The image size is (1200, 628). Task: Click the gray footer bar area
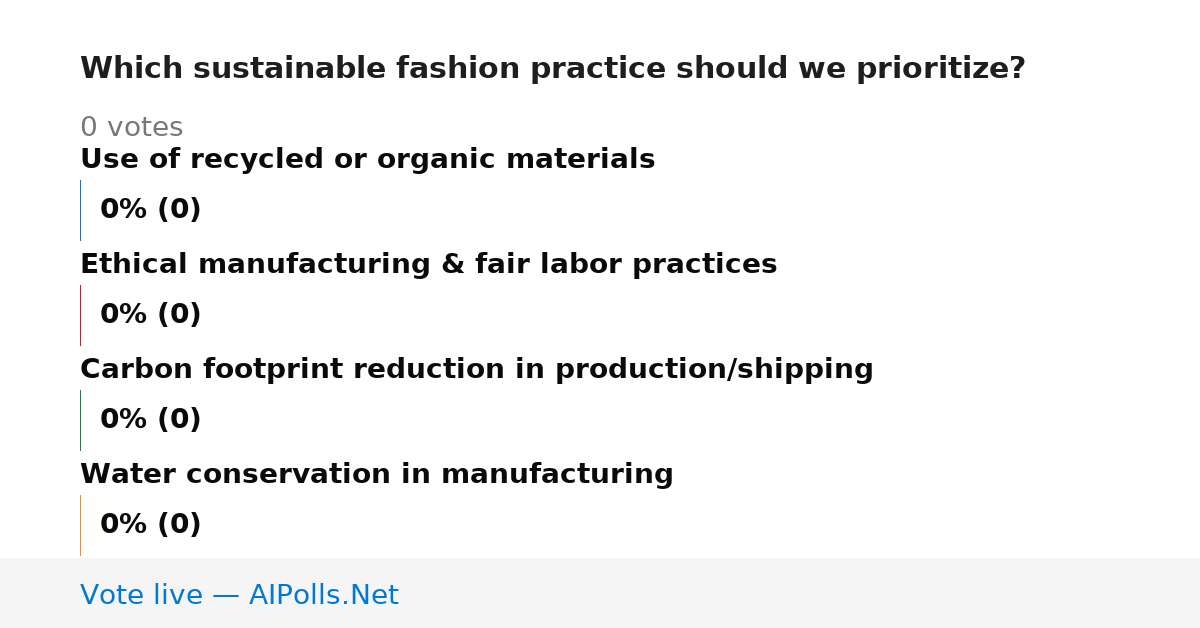tap(600, 593)
